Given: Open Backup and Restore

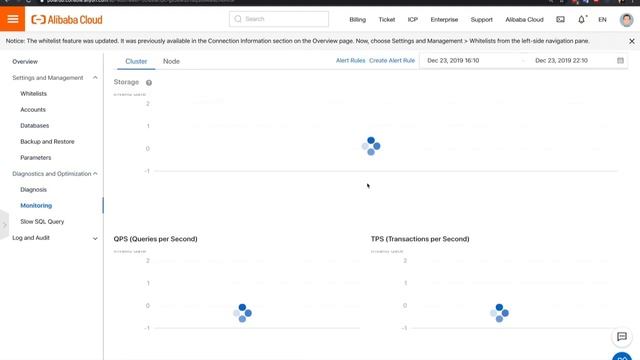Looking at the screenshot, I should (x=47, y=141).
